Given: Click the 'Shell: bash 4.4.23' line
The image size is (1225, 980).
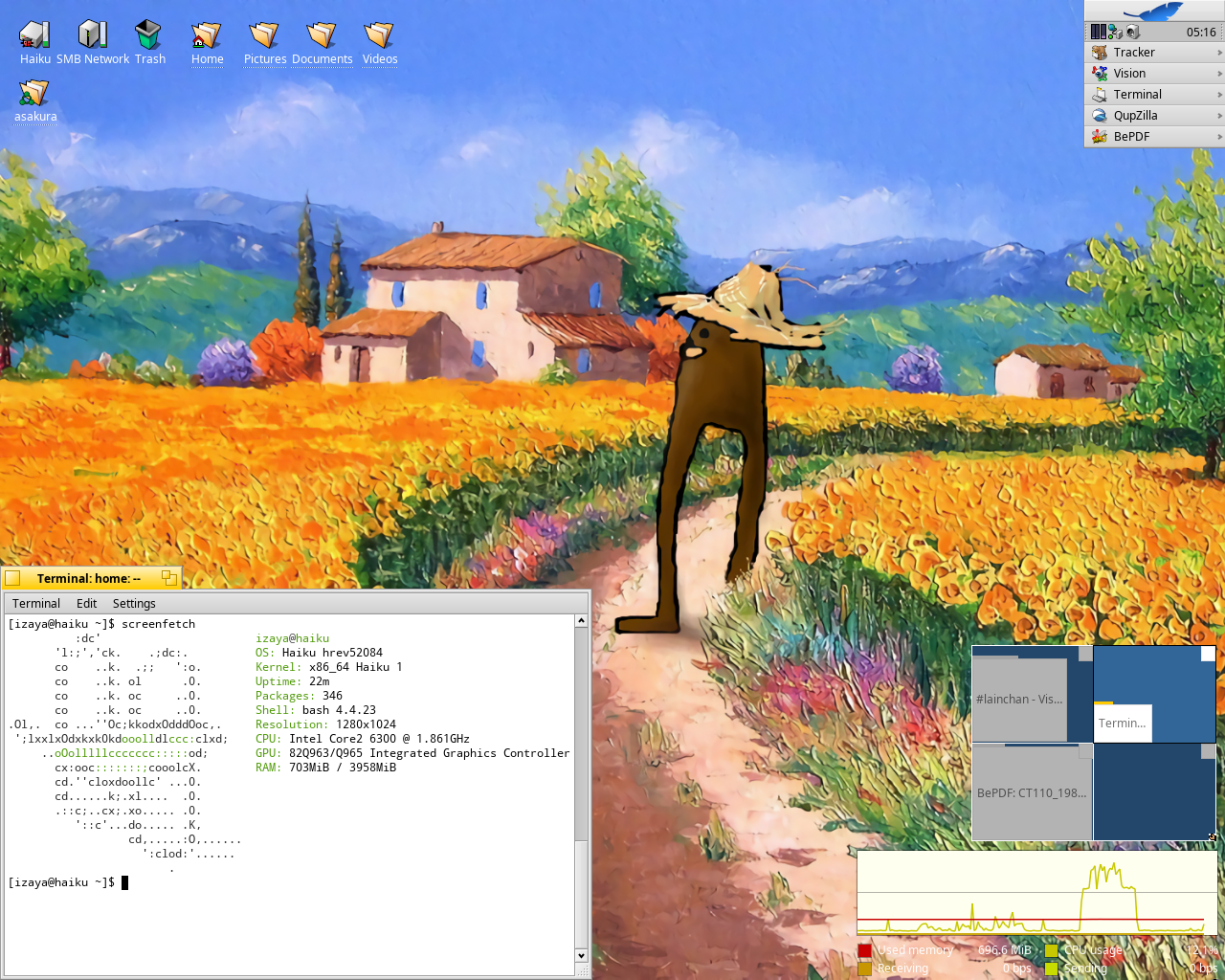Looking at the screenshot, I should pos(316,710).
